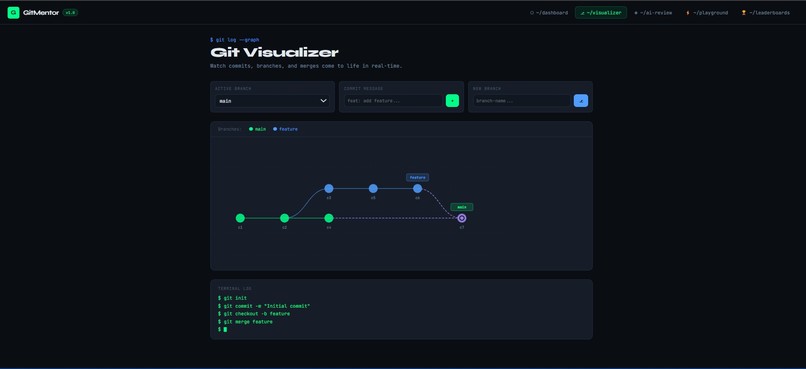
Task: Click the feature branch label tag
Action: [417, 177]
